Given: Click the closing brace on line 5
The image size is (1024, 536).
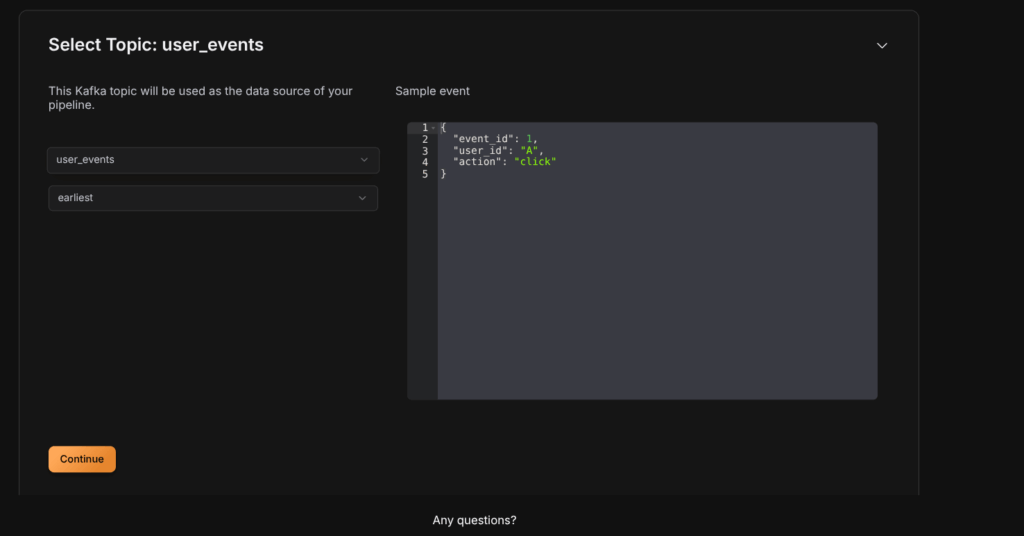Looking at the screenshot, I should click(x=443, y=174).
